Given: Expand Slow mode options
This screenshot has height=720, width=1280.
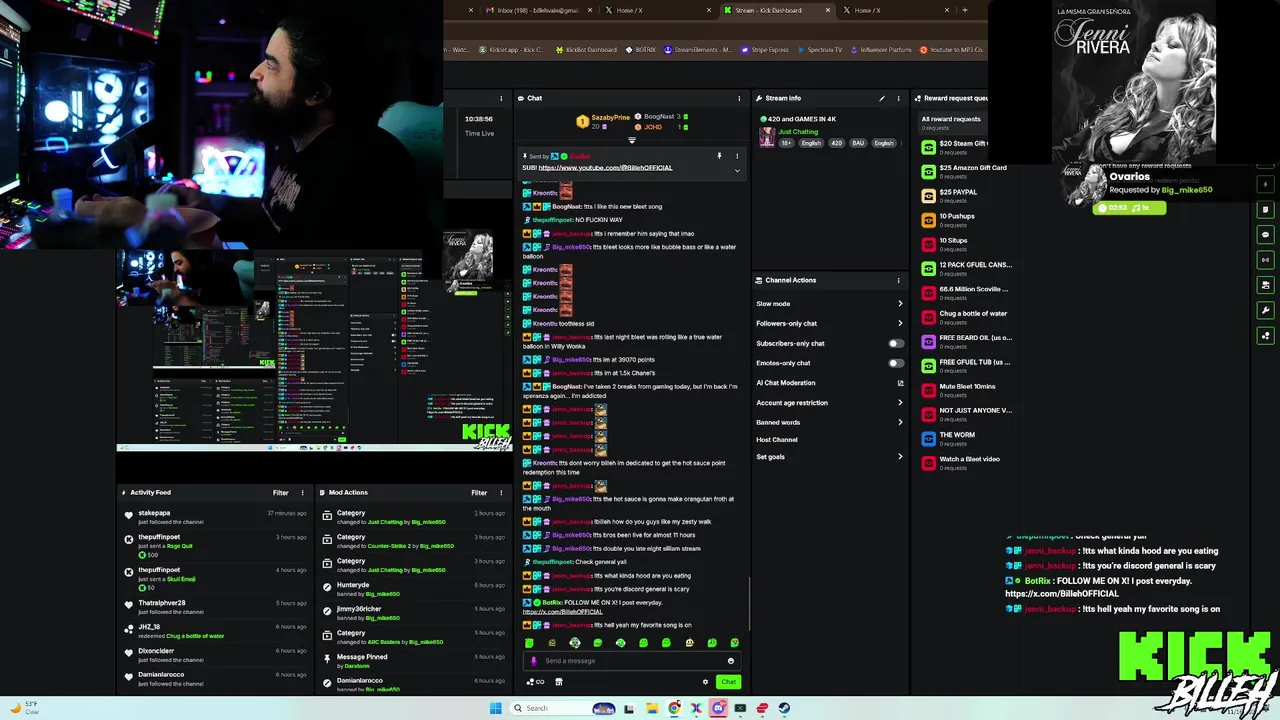Looking at the screenshot, I should pos(900,304).
